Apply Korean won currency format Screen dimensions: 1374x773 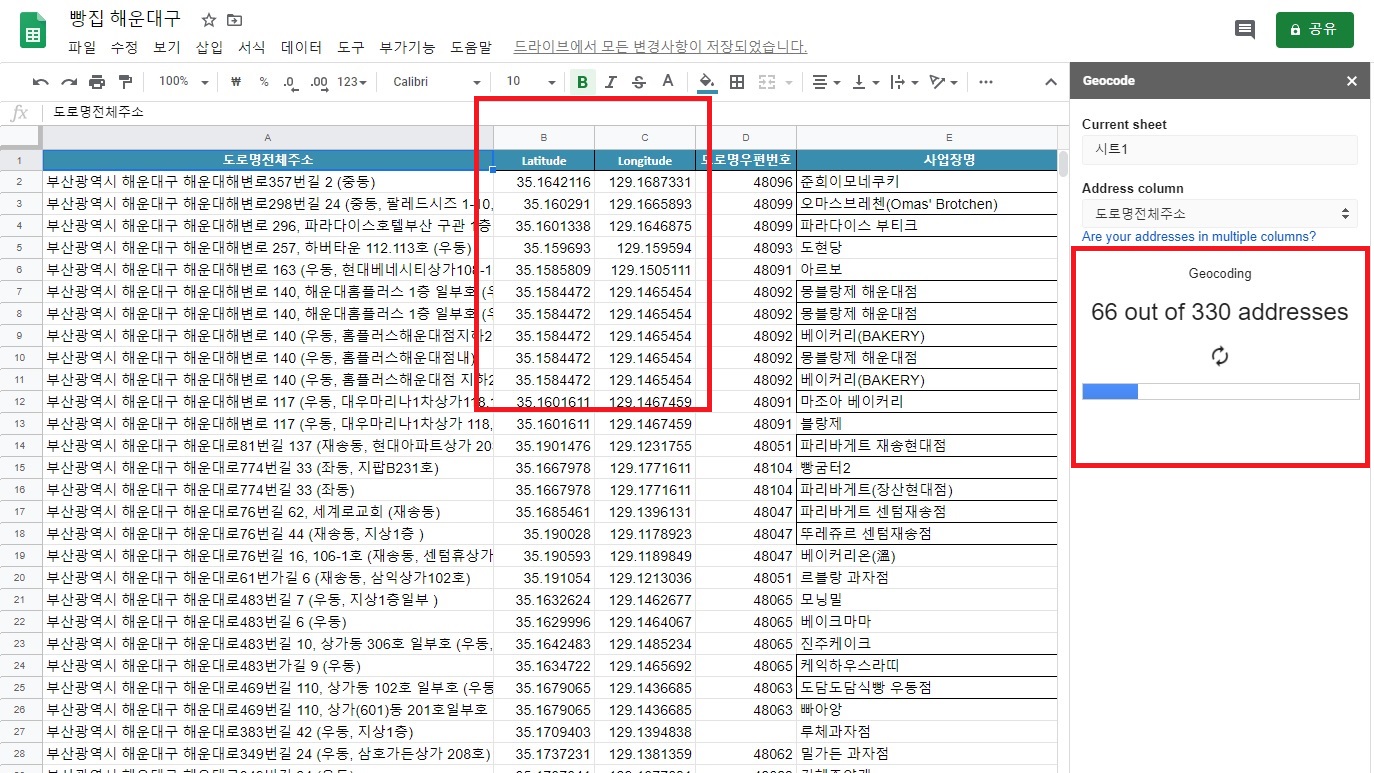coord(236,82)
